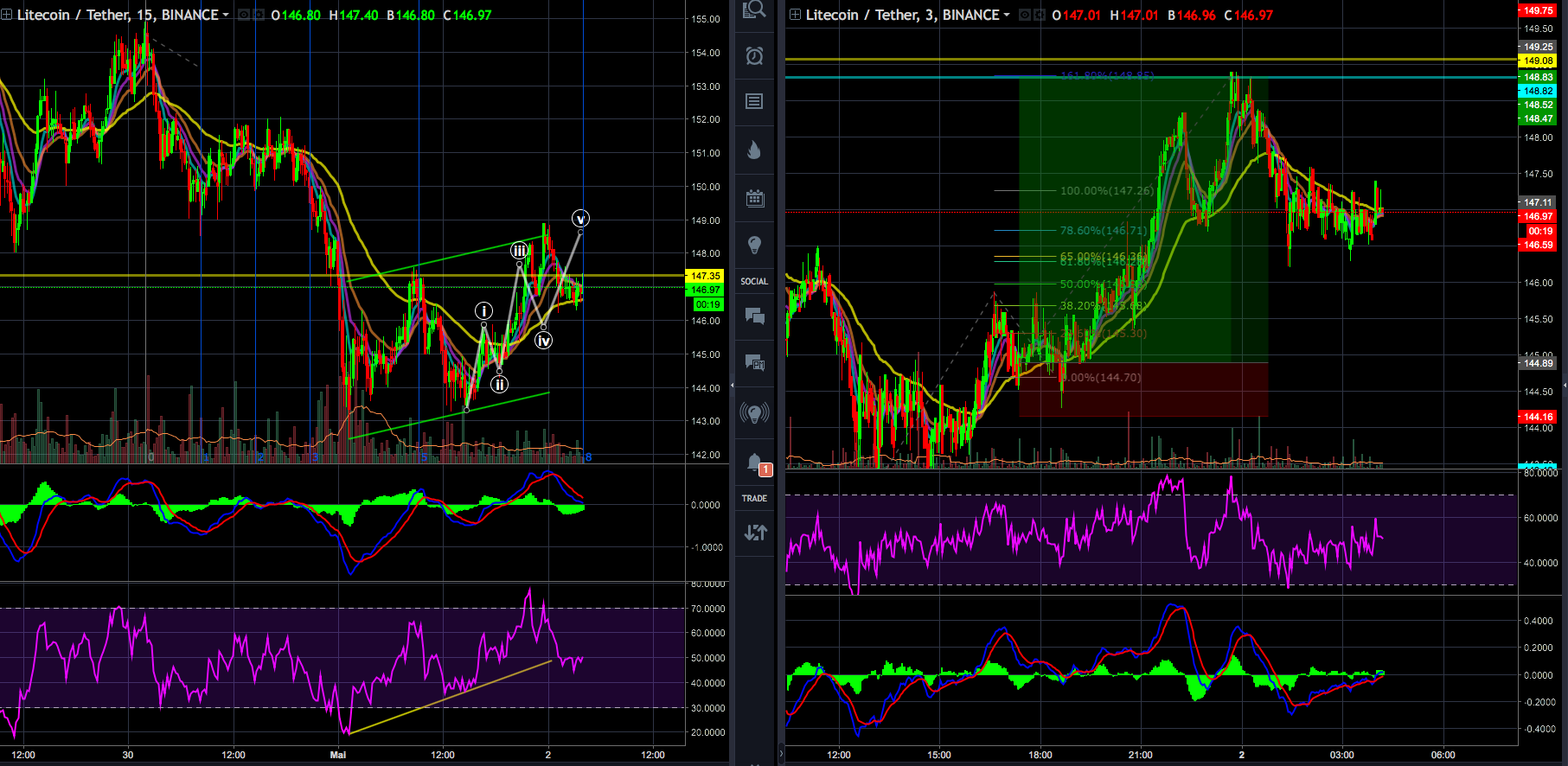Select Elliott wave label (i) on left chart

(483, 311)
